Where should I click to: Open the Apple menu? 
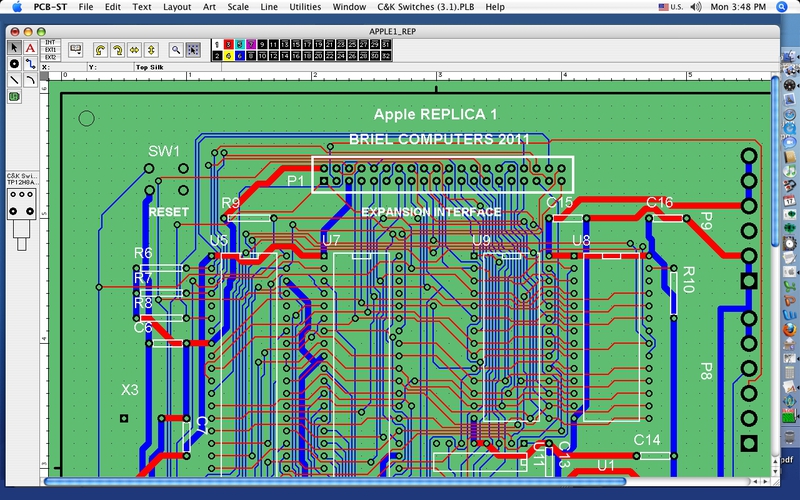[17, 7]
